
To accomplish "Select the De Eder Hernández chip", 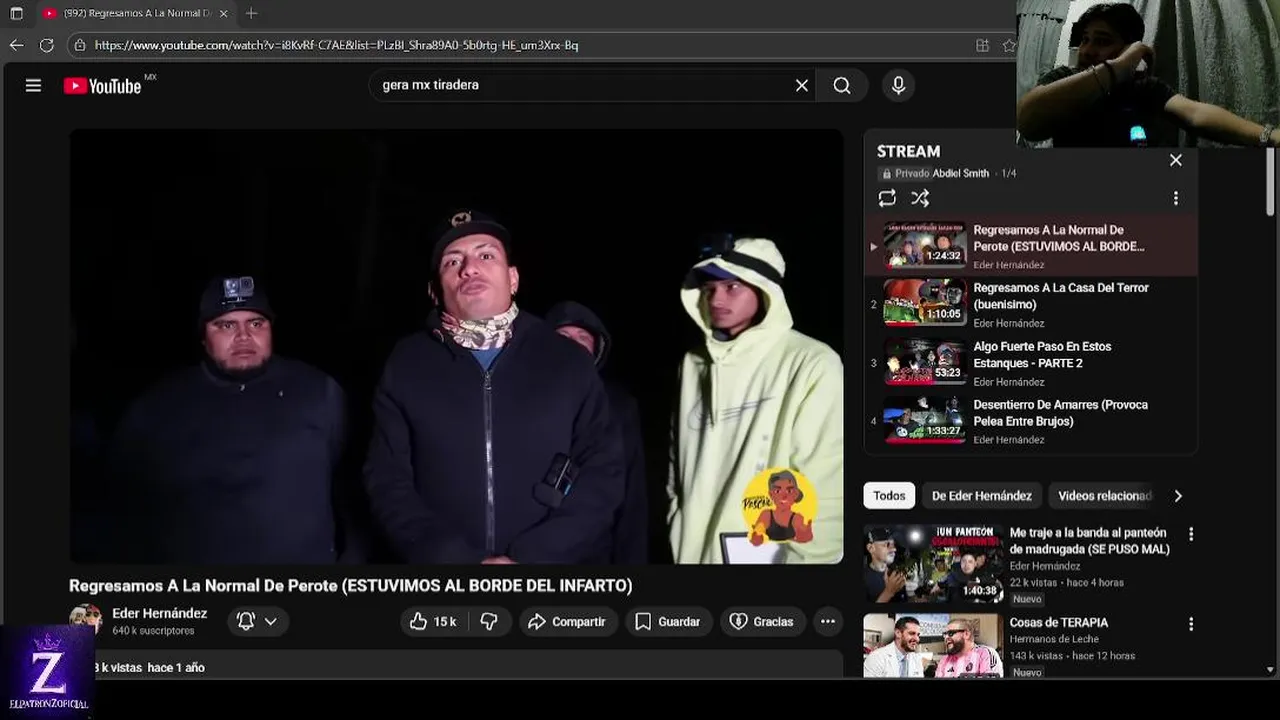I will [982, 495].
